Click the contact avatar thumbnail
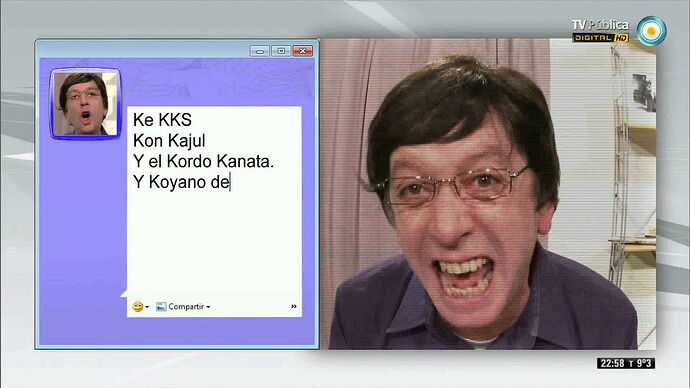690x388 pixels. (x=85, y=104)
